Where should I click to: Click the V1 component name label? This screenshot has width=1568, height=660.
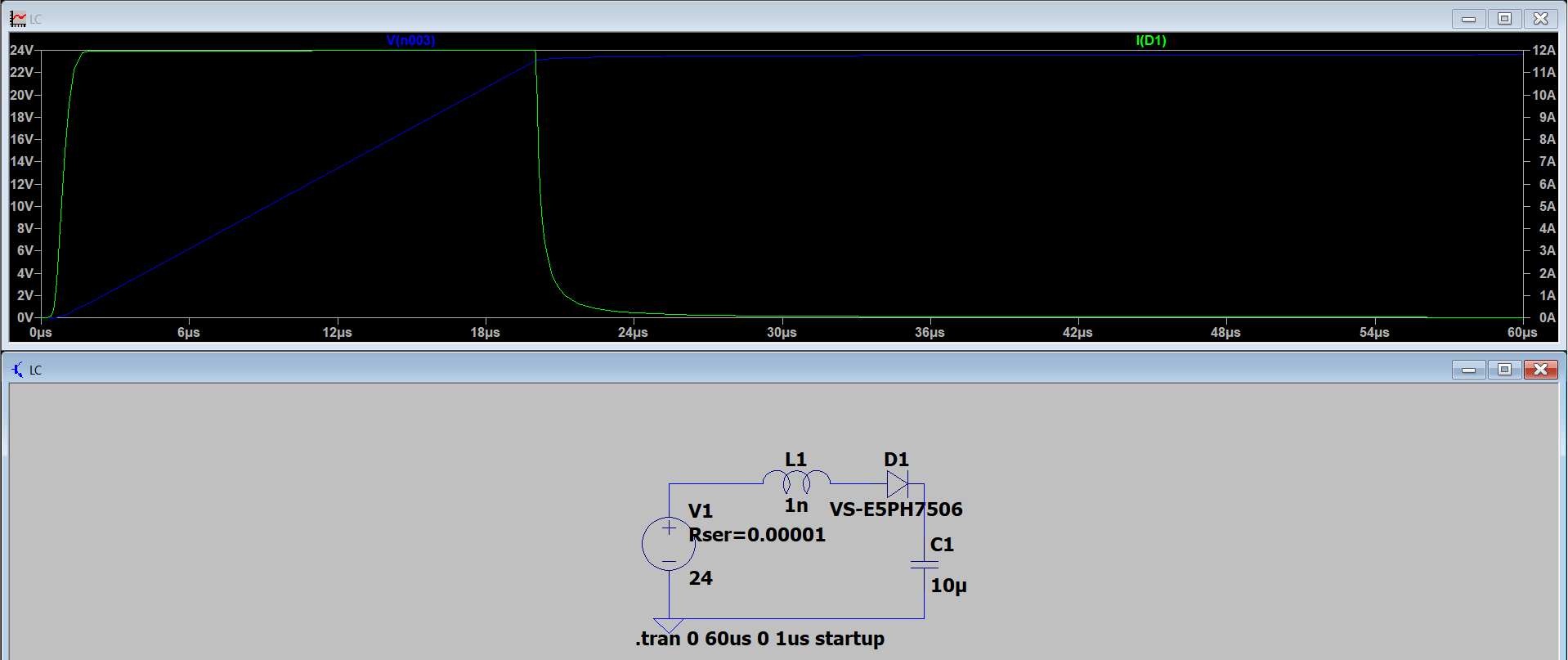coord(701,511)
